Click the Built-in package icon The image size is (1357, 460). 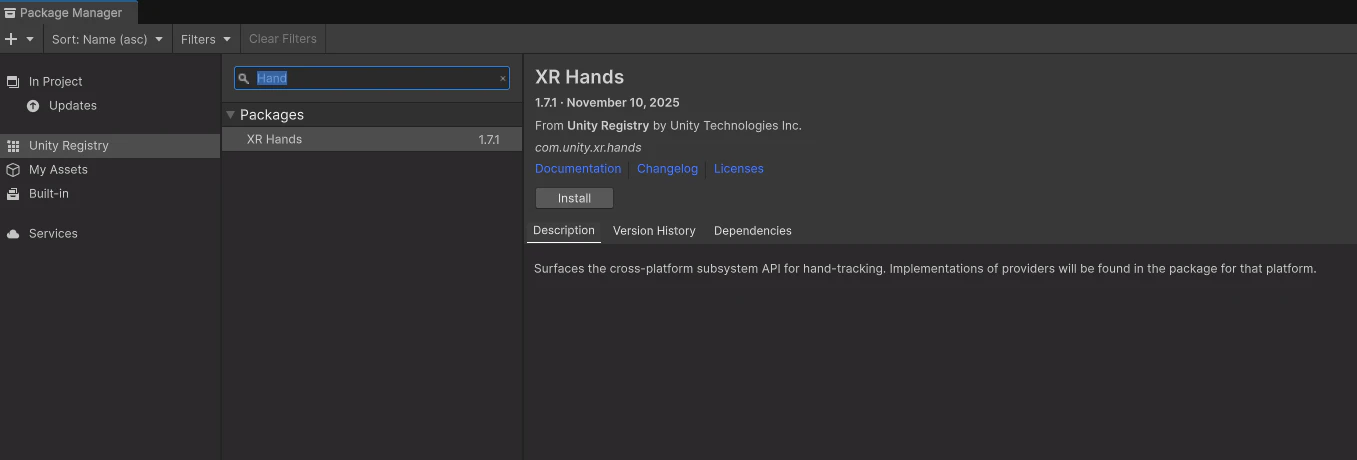click(x=13, y=194)
